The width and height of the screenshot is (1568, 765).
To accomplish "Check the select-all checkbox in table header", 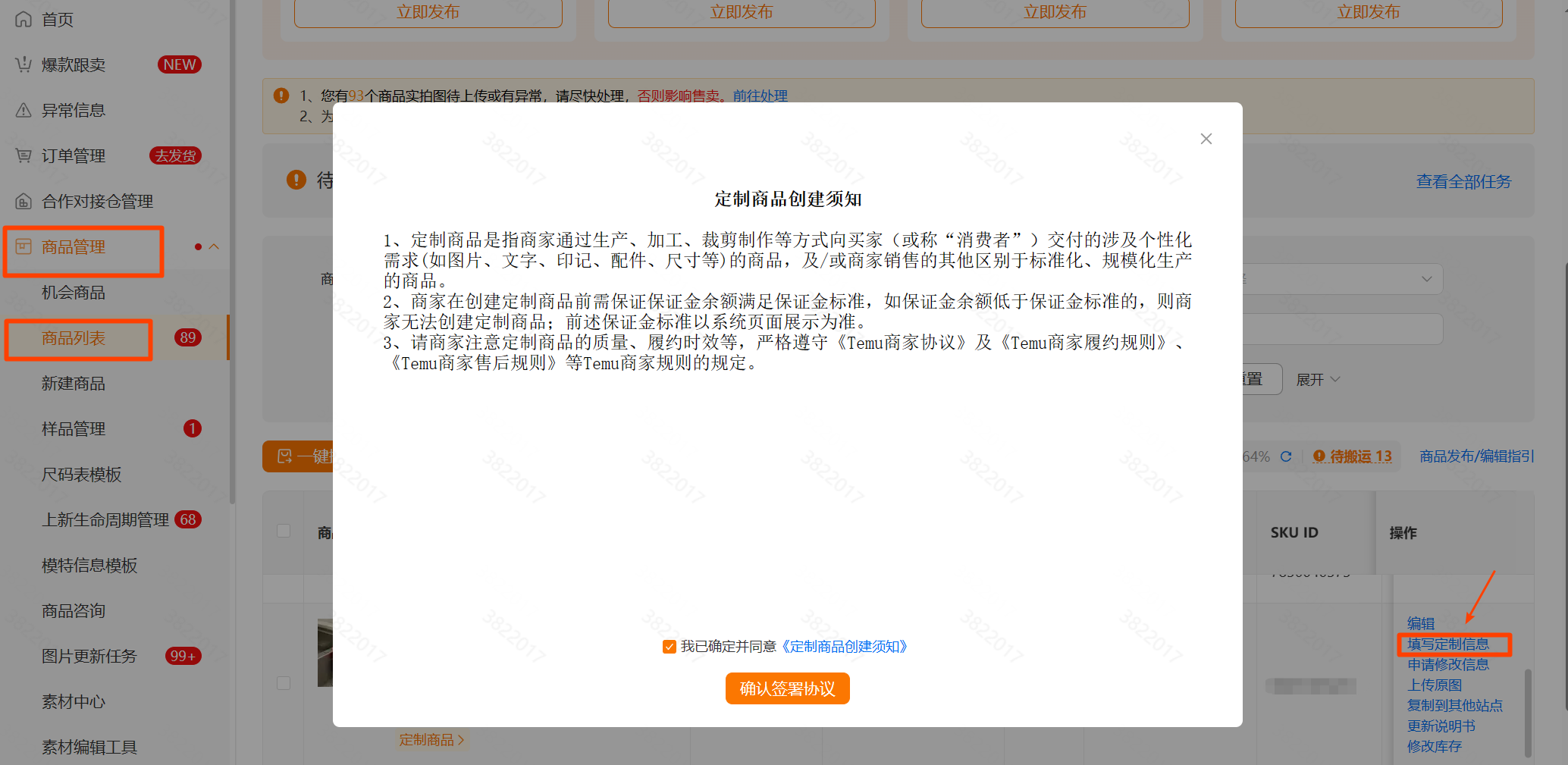I will tap(284, 531).
